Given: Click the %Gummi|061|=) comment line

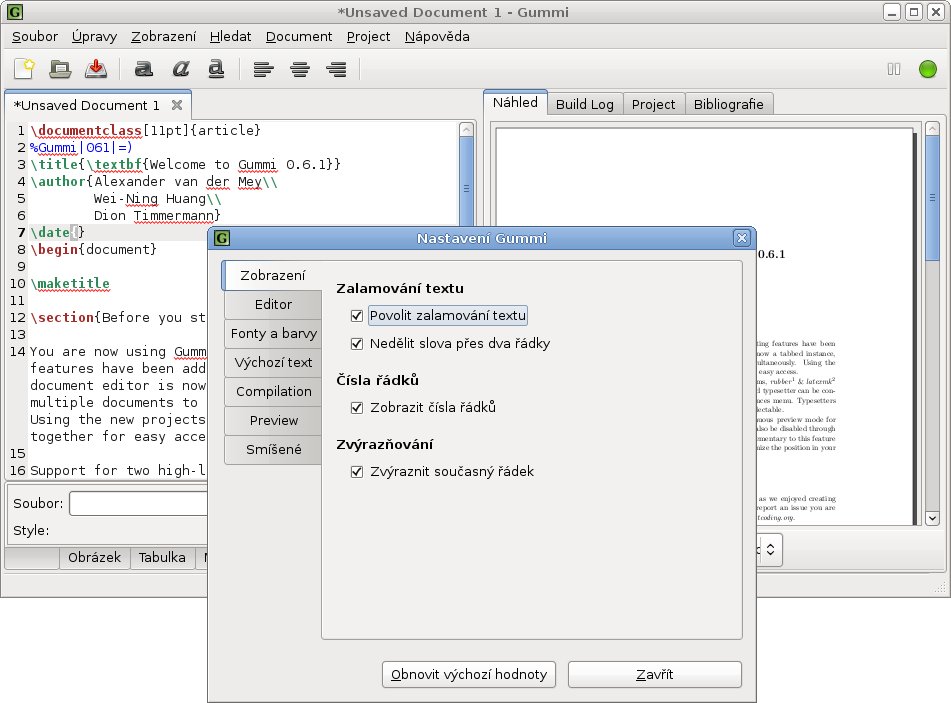Looking at the screenshot, I should (x=81, y=147).
